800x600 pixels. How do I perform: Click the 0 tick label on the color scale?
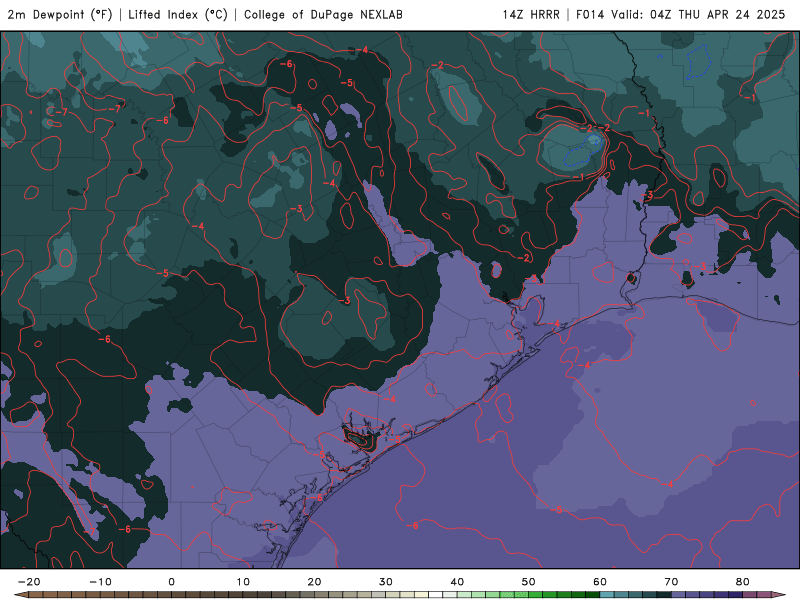[x=171, y=582]
